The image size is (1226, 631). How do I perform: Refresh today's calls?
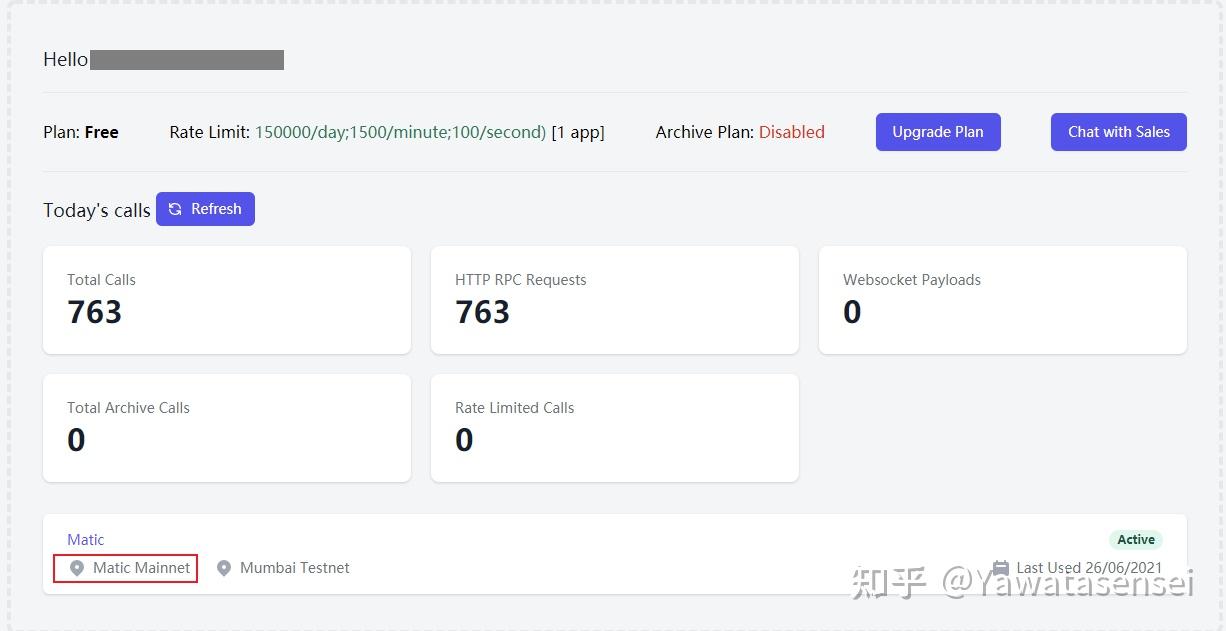(x=205, y=209)
